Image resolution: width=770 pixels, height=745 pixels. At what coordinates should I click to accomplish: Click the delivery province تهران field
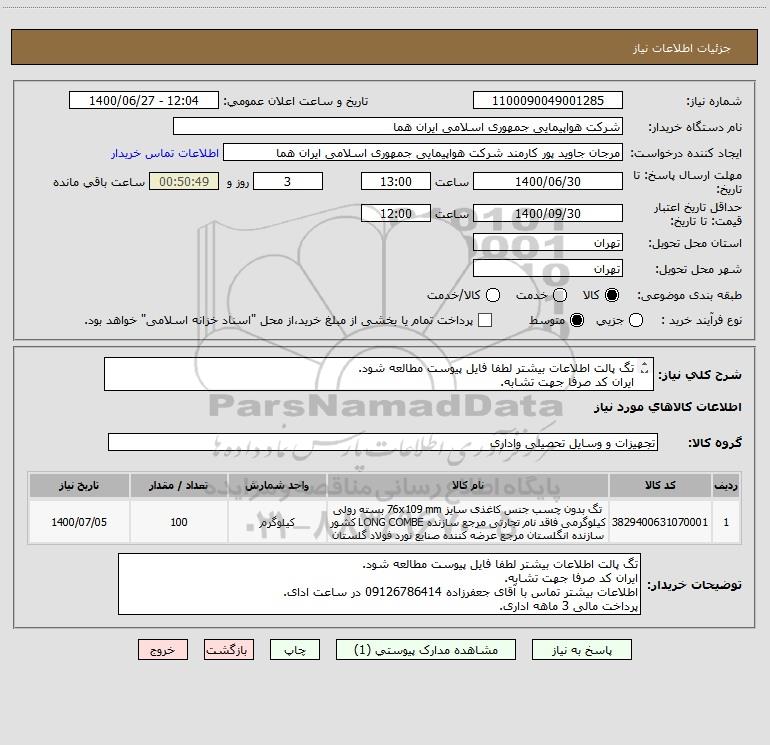pos(548,243)
